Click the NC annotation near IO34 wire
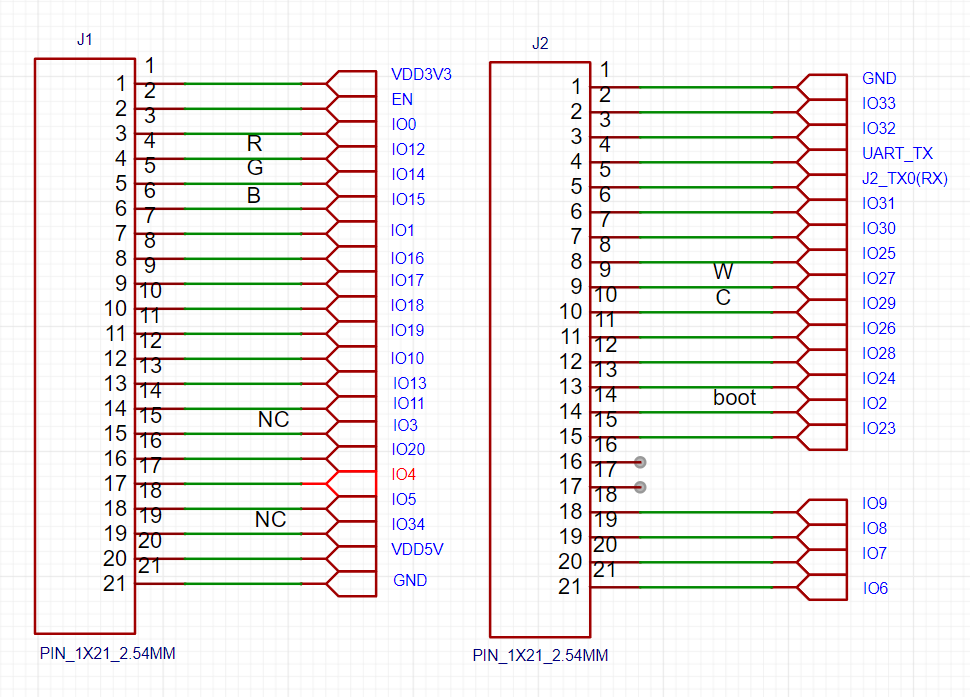This screenshot has width=970, height=697. pos(270,520)
